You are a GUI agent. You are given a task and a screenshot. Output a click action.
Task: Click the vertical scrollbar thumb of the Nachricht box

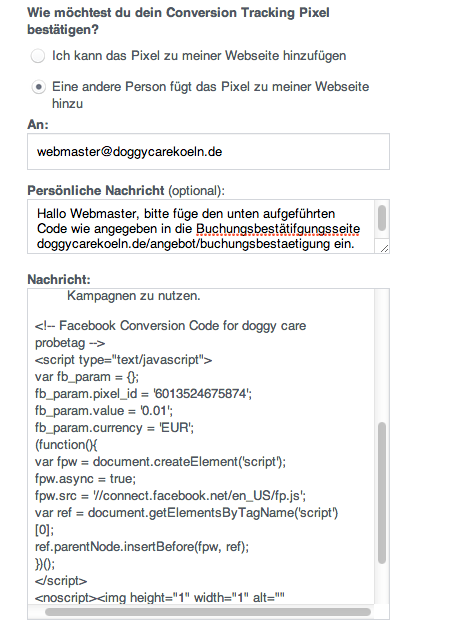click(382, 493)
